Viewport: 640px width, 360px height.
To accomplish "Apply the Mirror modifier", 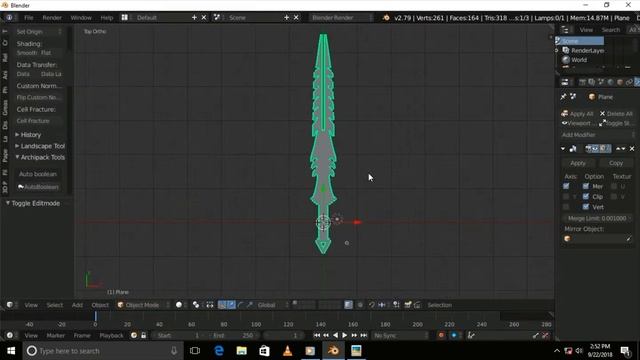I will point(578,163).
